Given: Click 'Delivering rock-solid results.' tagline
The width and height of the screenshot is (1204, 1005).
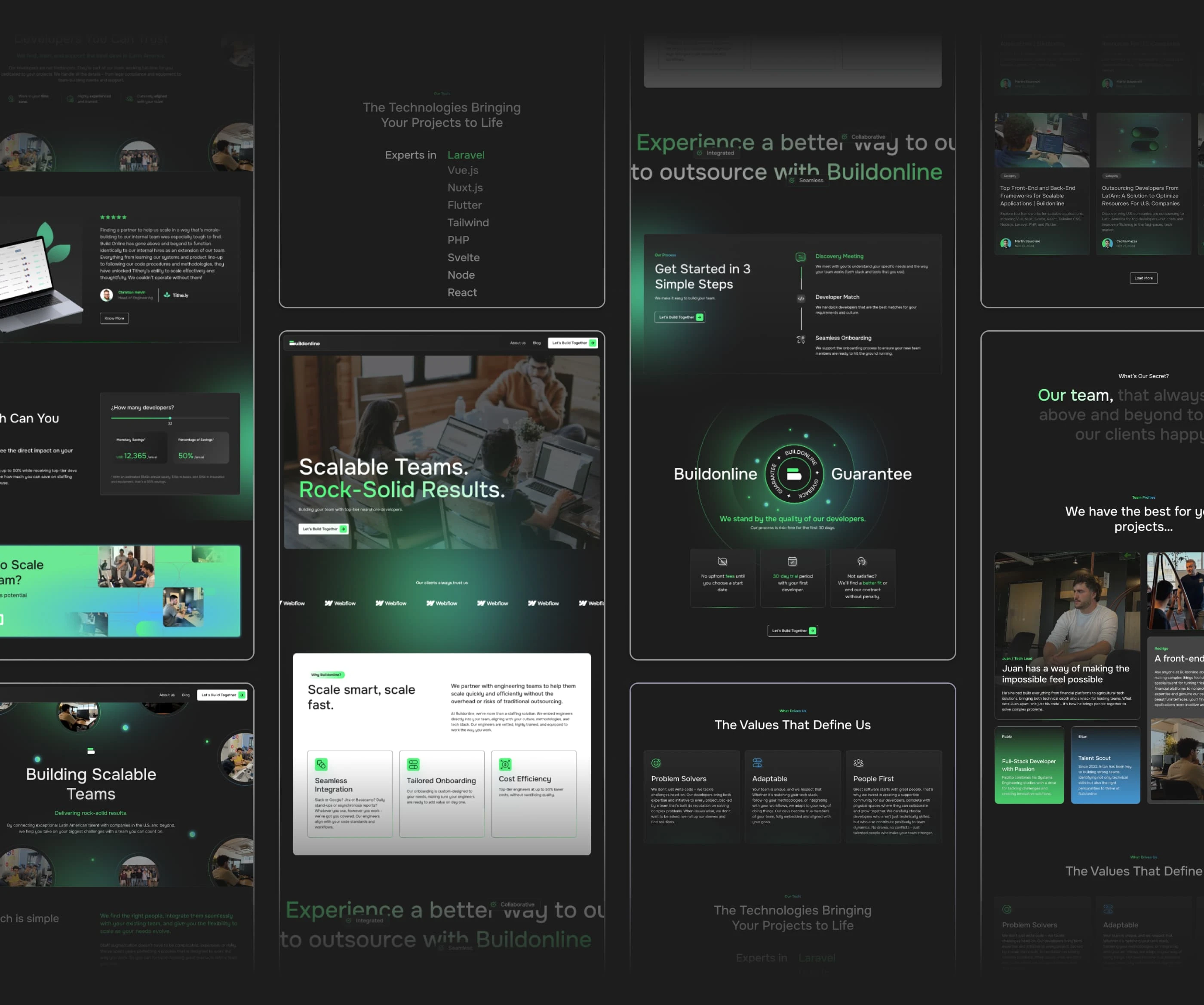Looking at the screenshot, I should pyautogui.click(x=91, y=813).
